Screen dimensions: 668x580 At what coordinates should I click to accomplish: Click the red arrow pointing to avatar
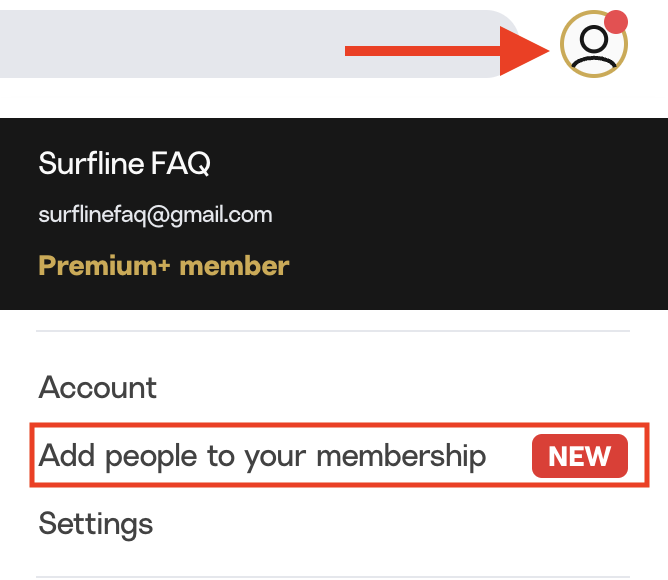447,51
